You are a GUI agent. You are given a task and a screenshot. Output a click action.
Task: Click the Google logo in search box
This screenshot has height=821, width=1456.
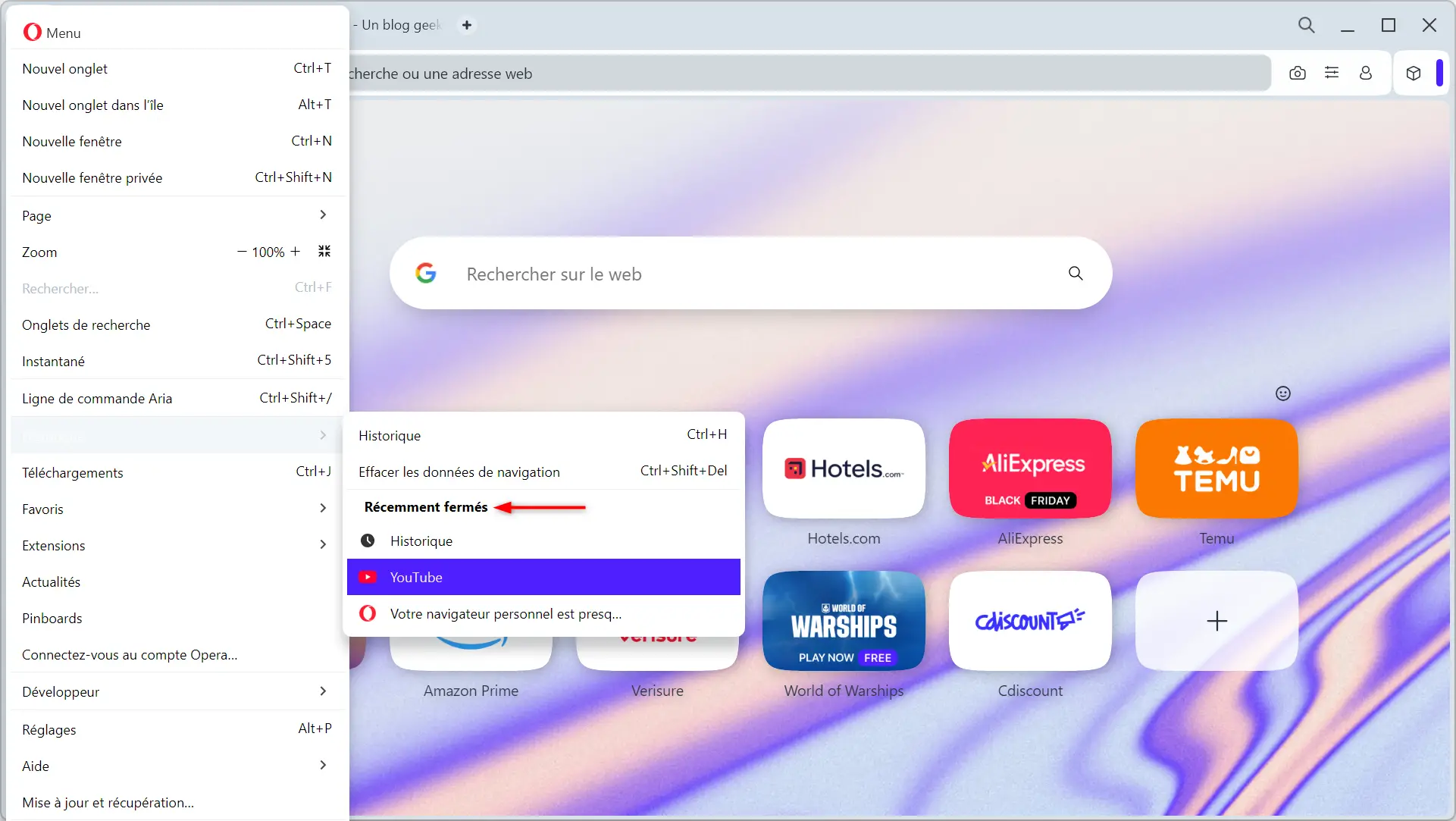click(426, 273)
